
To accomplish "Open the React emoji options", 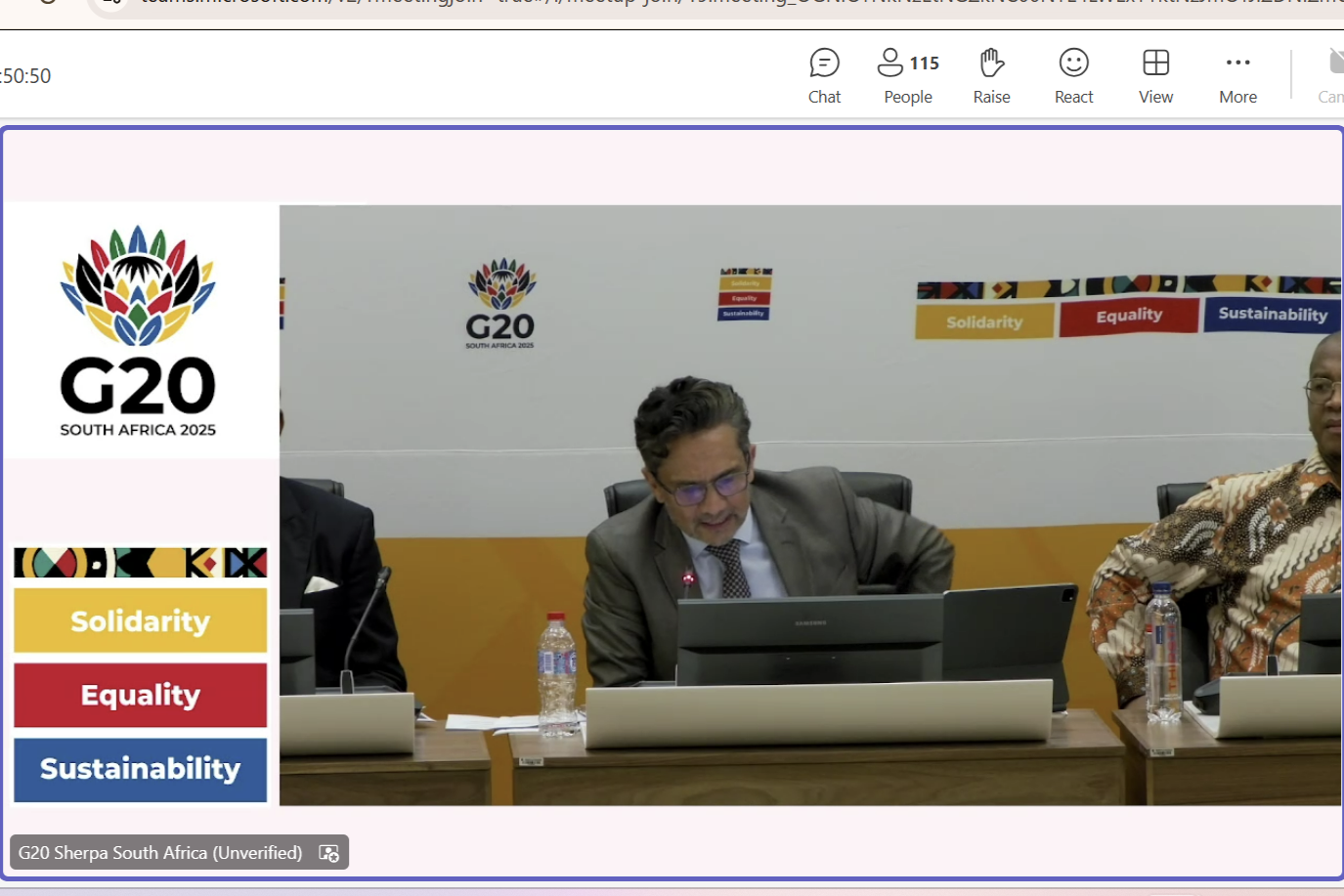I will point(1073,76).
